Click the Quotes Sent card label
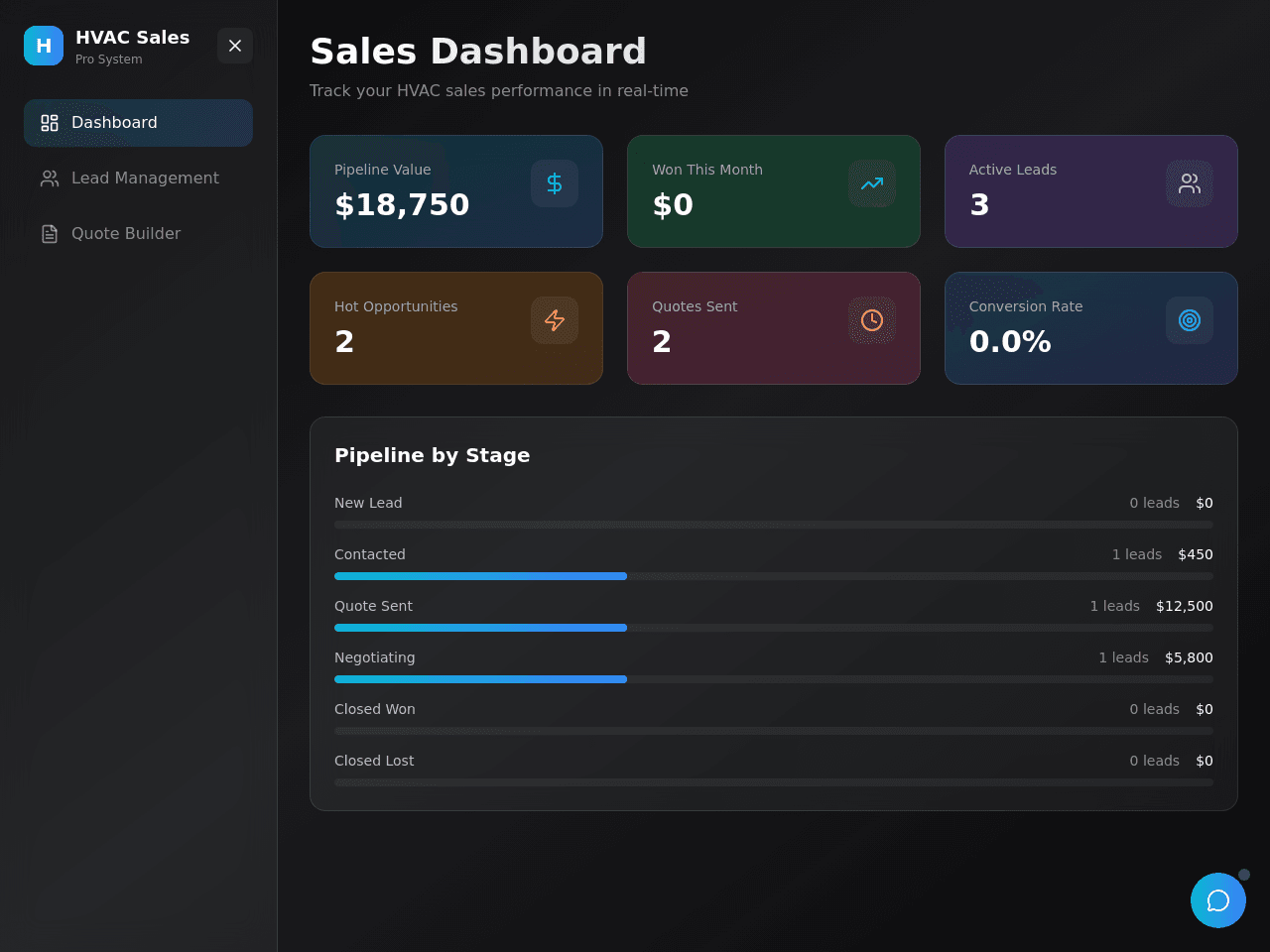The width and height of the screenshot is (1270, 952). click(x=695, y=306)
